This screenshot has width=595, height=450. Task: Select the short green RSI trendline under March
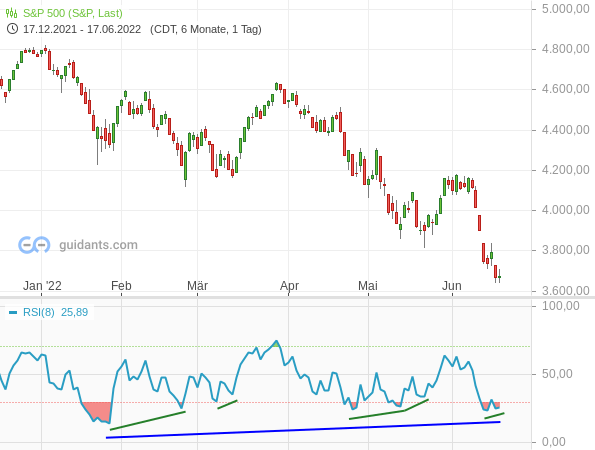[x=227, y=404]
